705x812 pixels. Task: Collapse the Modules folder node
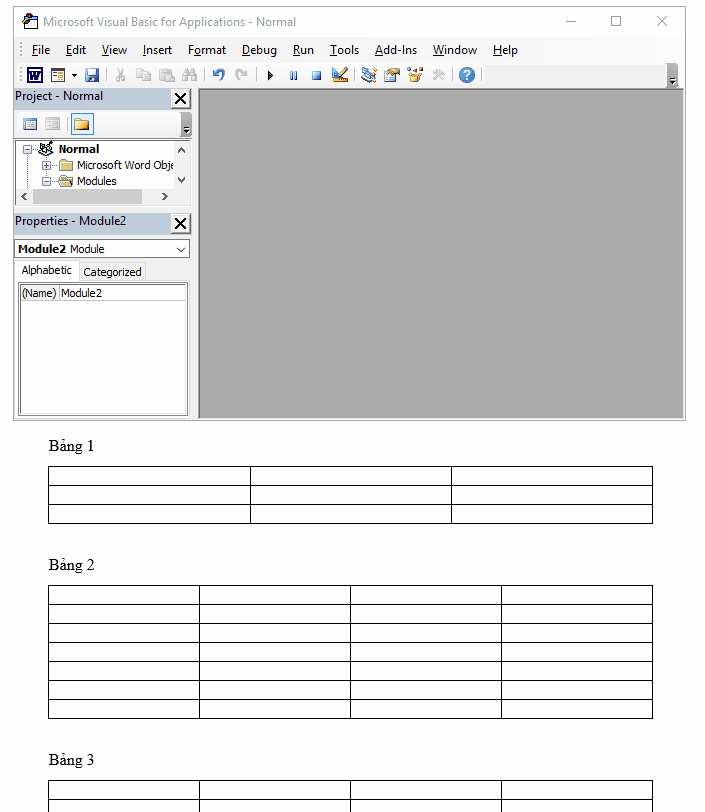pyautogui.click(x=47, y=182)
